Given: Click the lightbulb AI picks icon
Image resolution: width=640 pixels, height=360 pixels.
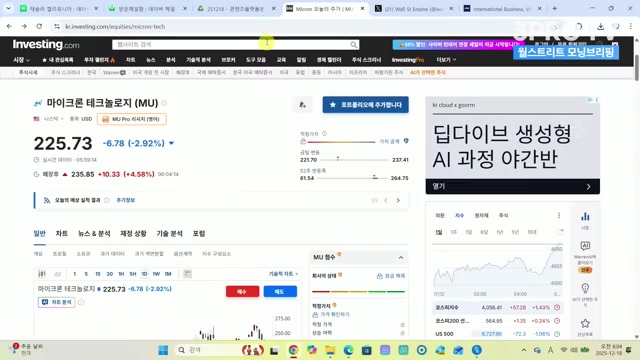Looking at the screenshot, I should tap(585, 288).
